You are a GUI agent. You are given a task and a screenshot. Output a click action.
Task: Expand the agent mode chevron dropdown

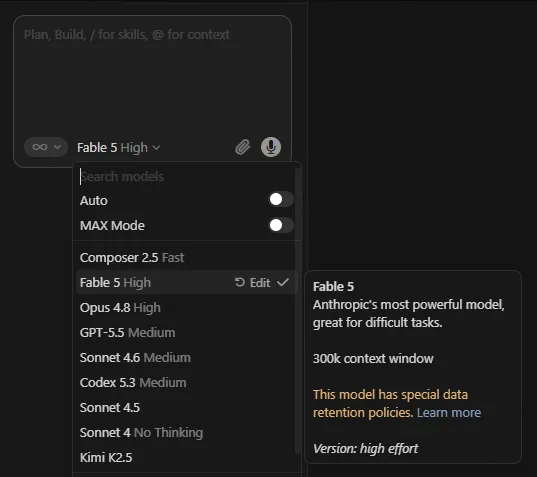[x=58, y=147]
